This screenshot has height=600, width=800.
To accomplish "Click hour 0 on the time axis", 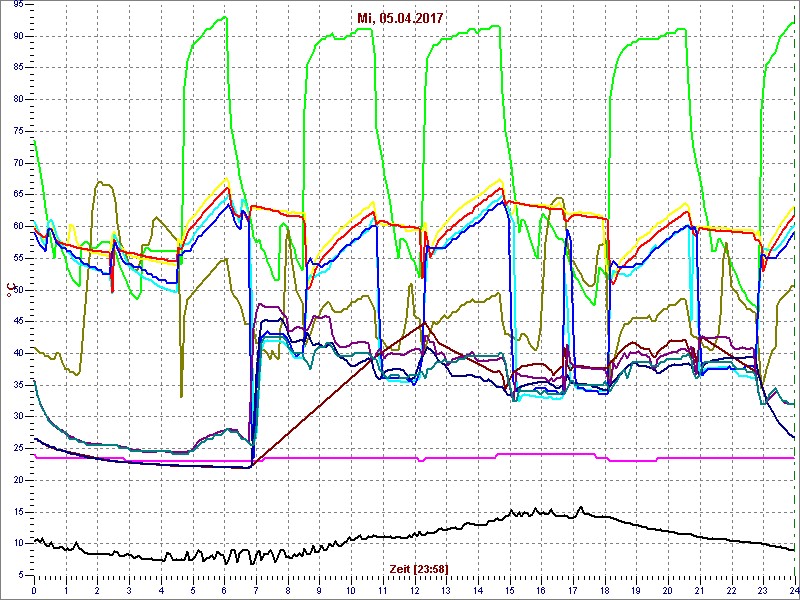I will (x=34, y=588).
